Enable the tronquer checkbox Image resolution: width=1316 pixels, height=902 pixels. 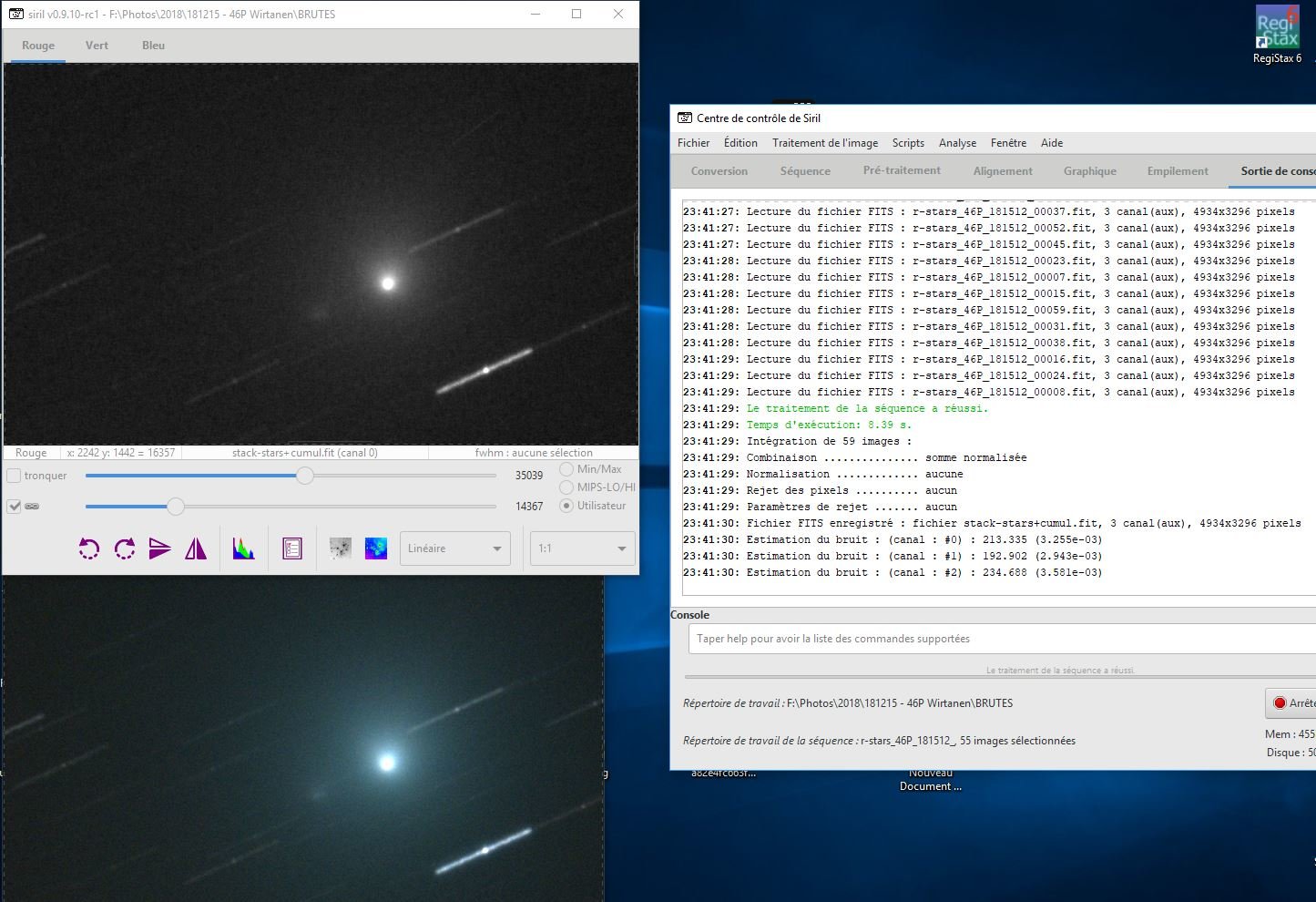14,476
